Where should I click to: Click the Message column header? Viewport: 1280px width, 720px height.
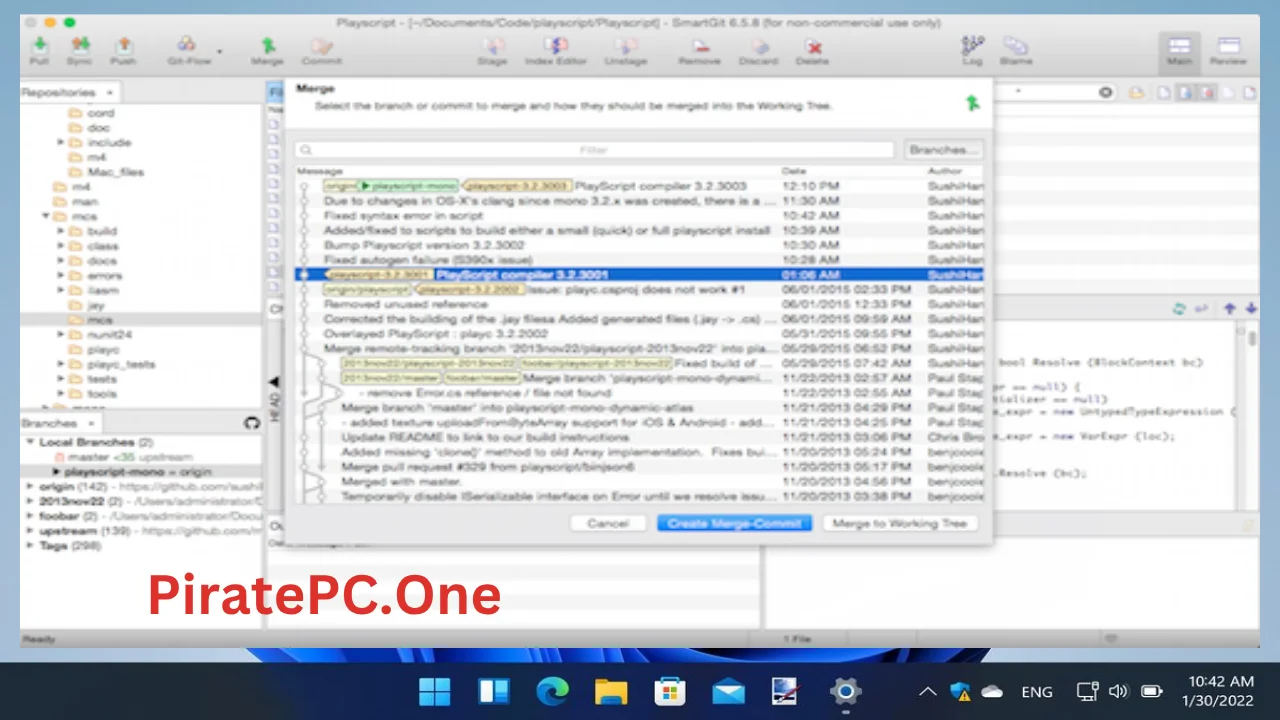tap(319, 172)
